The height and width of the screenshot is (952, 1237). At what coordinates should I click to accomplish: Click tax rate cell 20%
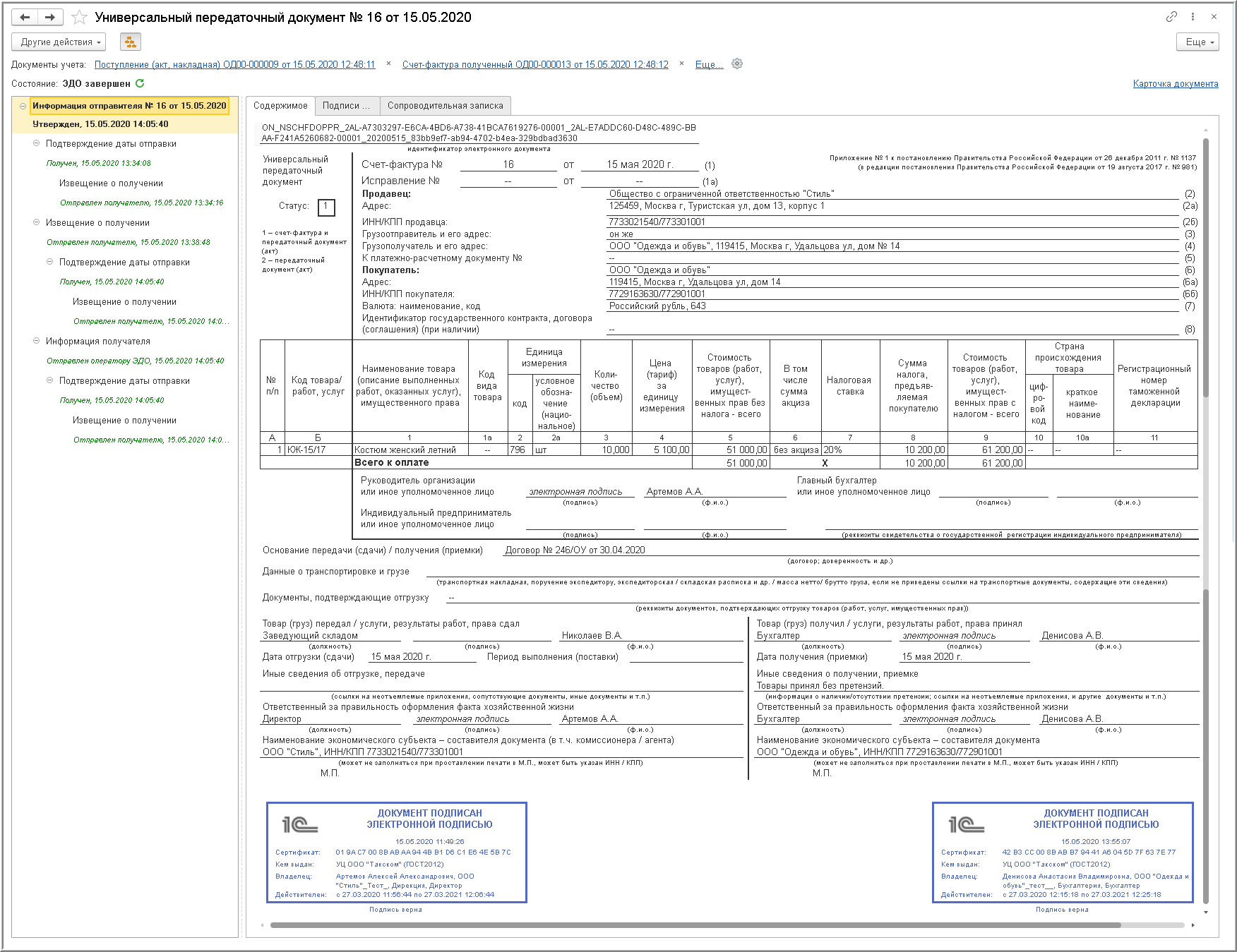[850, 450]
